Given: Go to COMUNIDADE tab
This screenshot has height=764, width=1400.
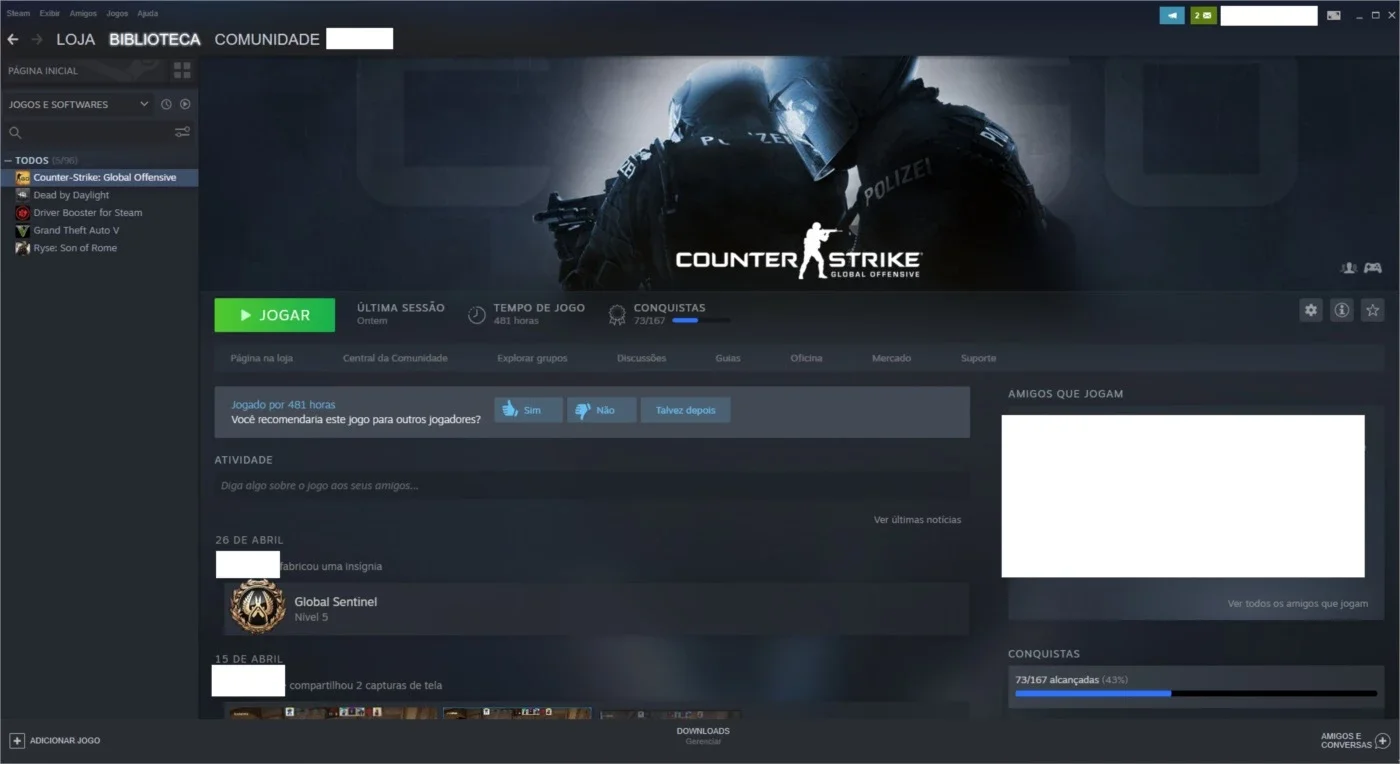Looking at the screenshot, I should [x=267, y=39].
